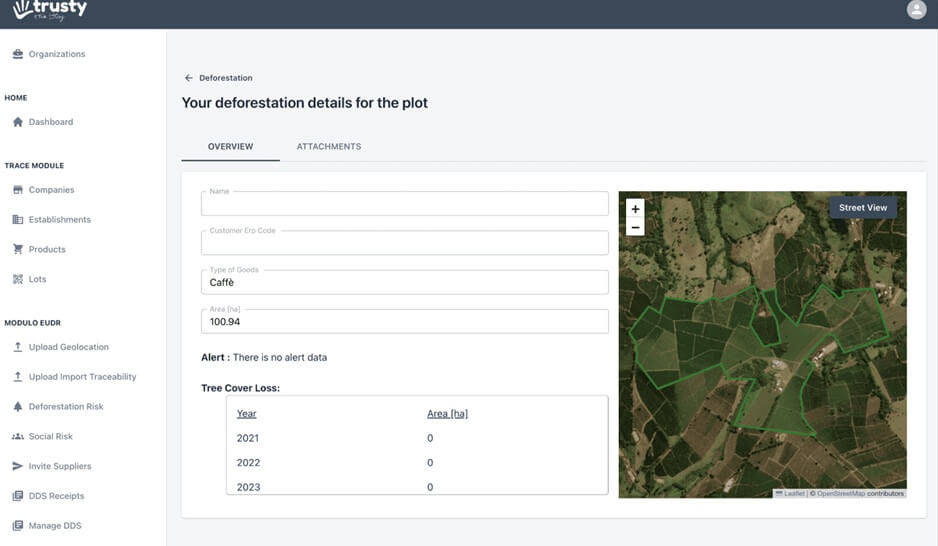
Task: Select the Products cart icon
Action: pos(18,249)
